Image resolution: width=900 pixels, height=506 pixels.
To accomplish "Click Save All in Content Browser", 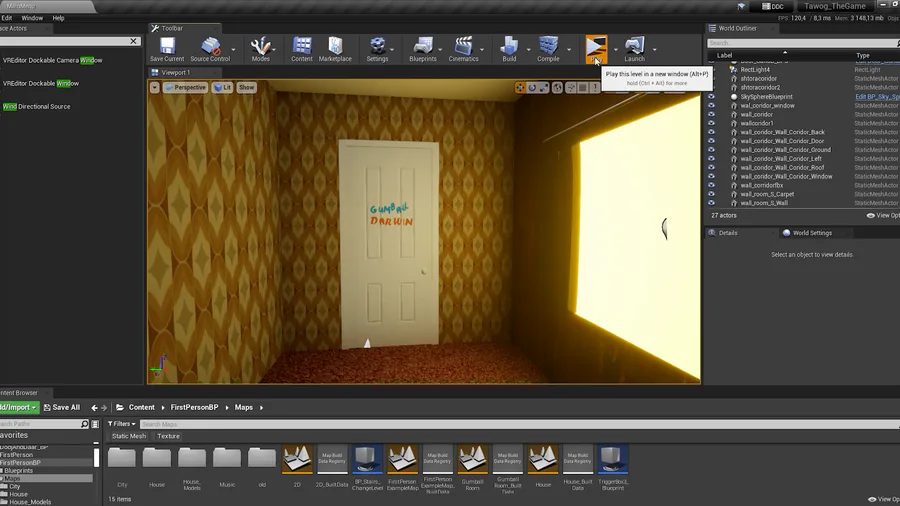I will coord(62,408).
